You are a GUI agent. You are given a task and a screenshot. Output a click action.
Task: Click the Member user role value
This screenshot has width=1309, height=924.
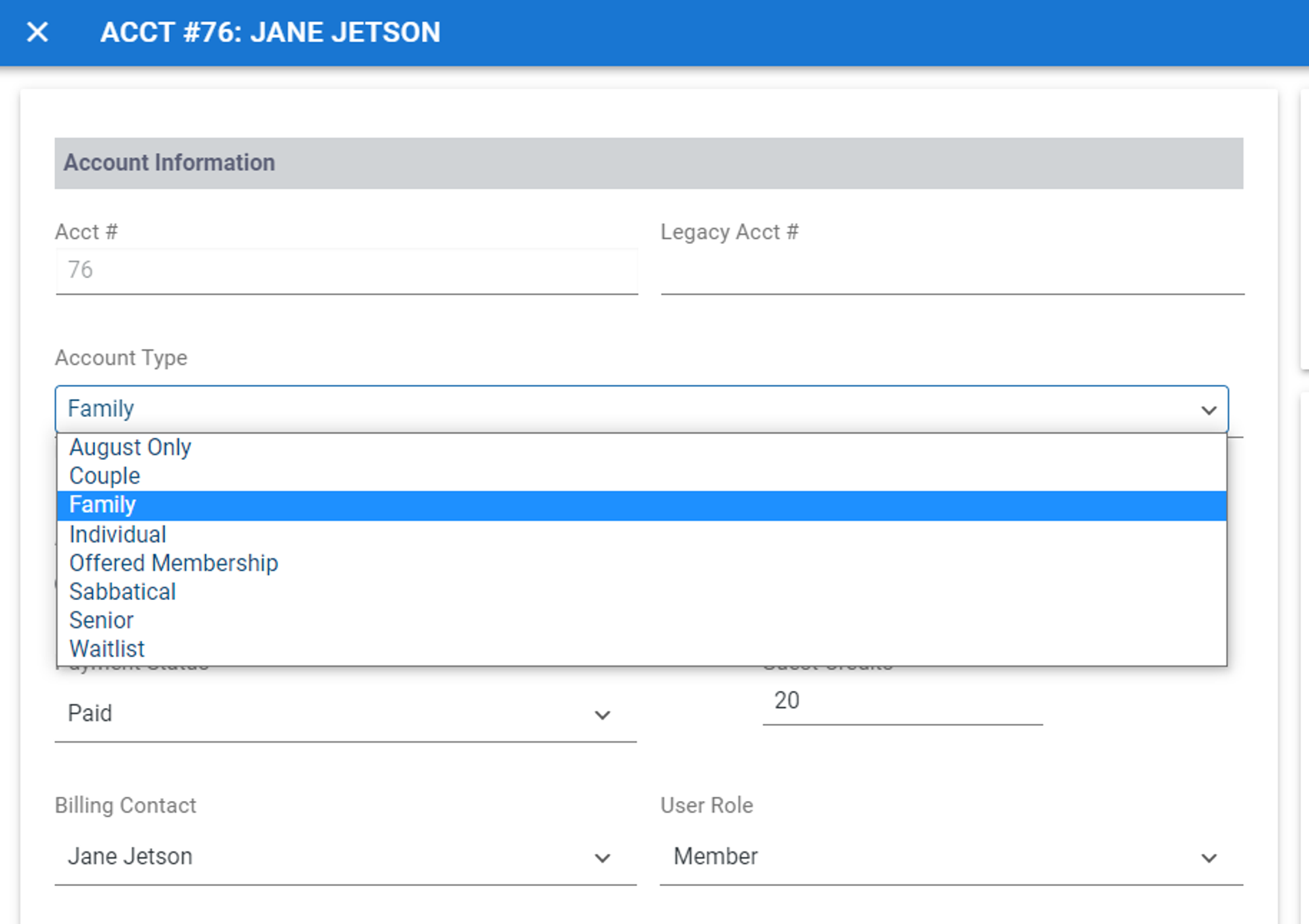[715, 856]
